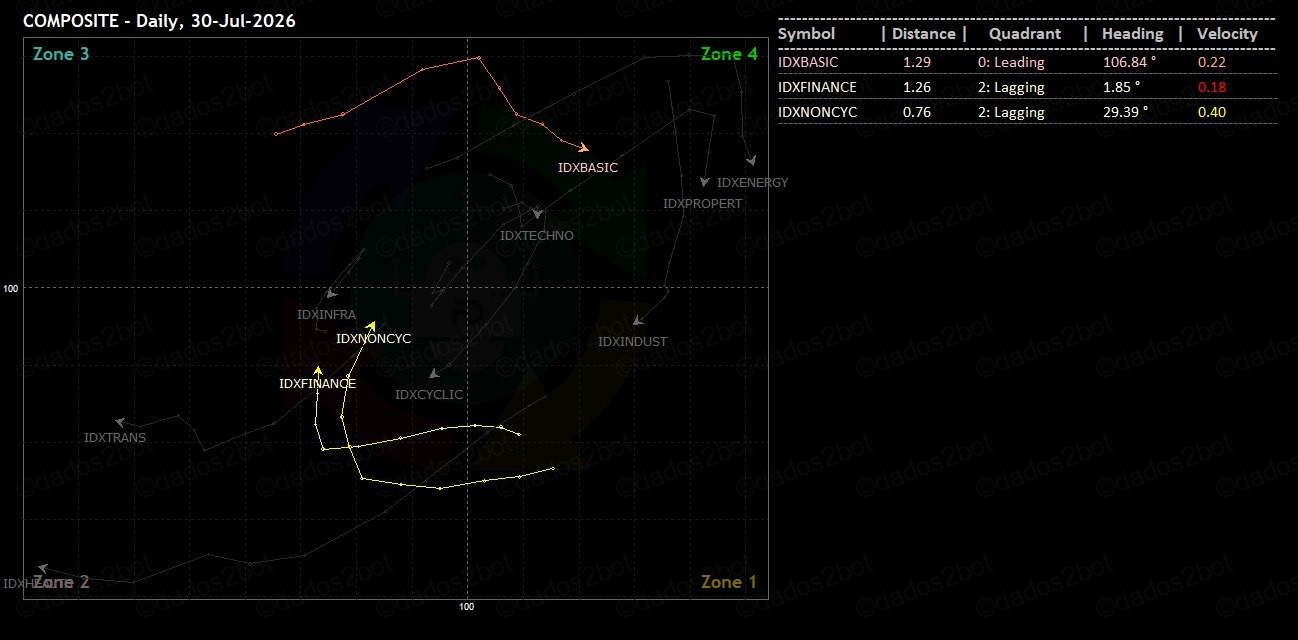Click the IDXENERGY label on the chart
Viewport: 1298px width, 640px height.
click(753, 182)
